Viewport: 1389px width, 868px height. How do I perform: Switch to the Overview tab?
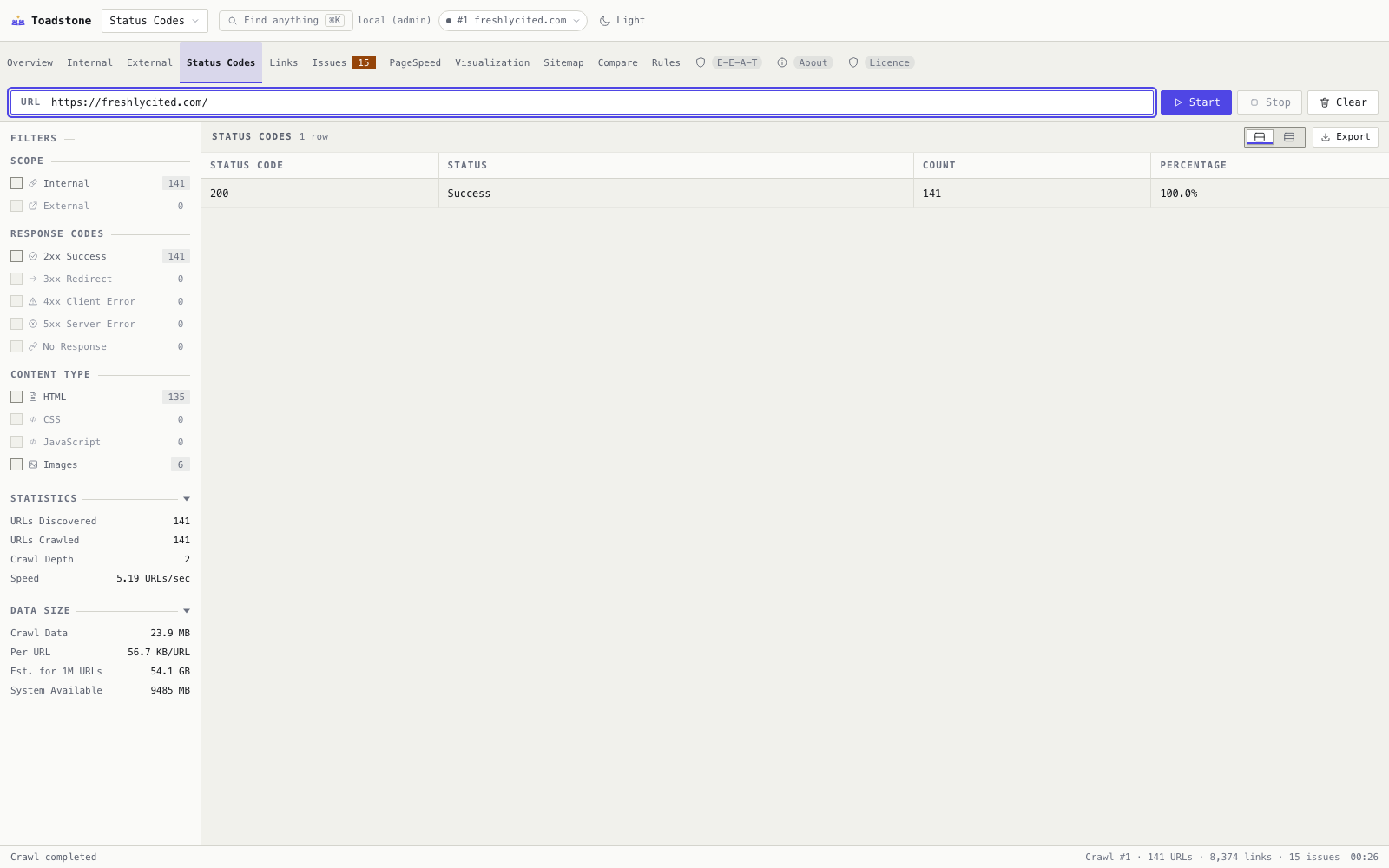click(30, 62)
